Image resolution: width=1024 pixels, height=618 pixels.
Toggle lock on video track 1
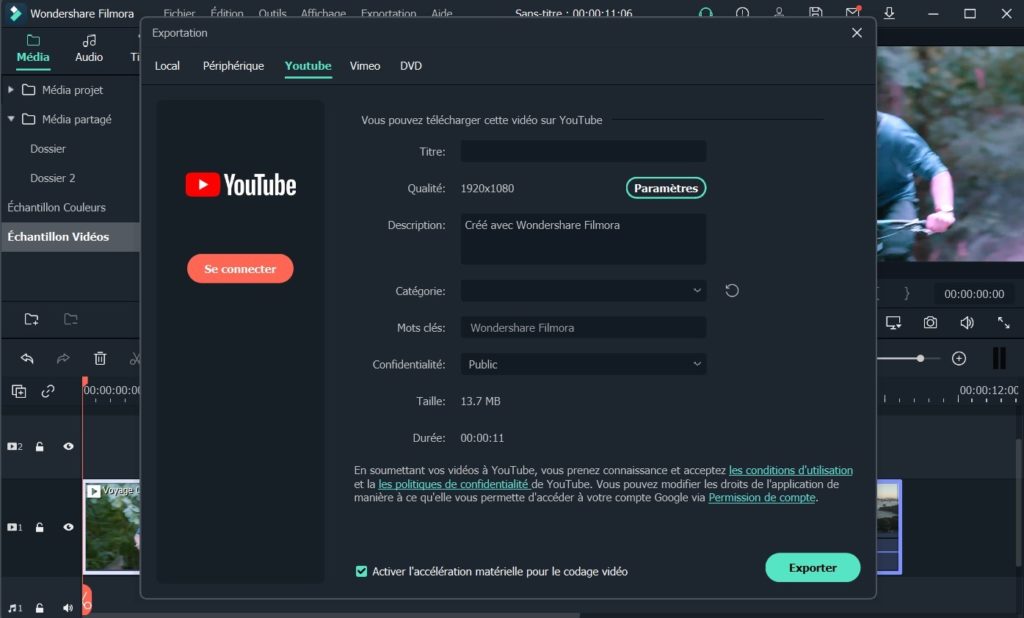click(x=40, y=527)
